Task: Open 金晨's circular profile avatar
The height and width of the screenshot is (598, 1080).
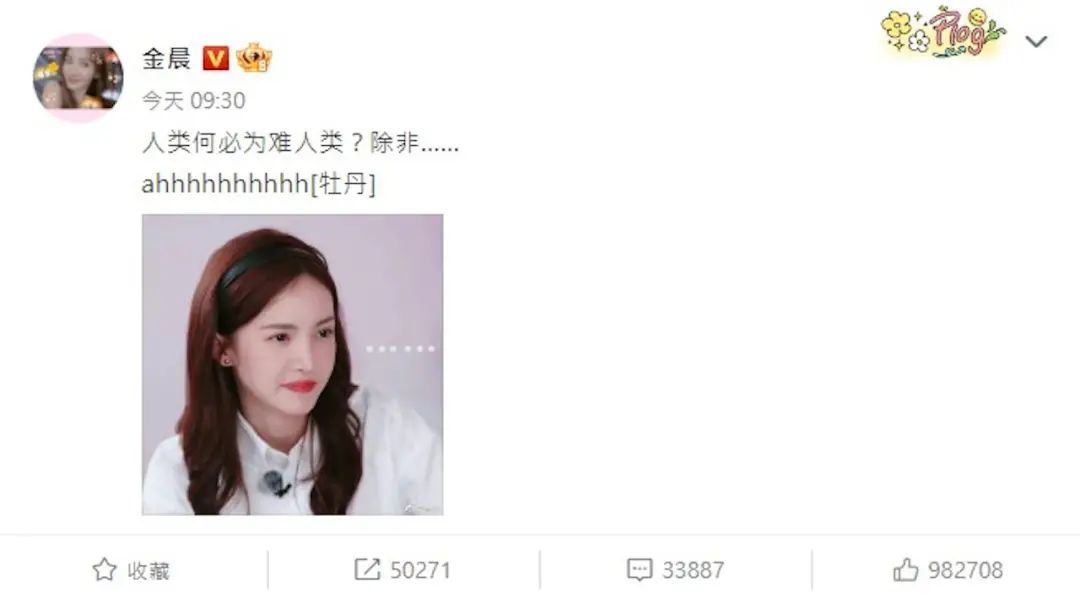Action: point(78,78)
